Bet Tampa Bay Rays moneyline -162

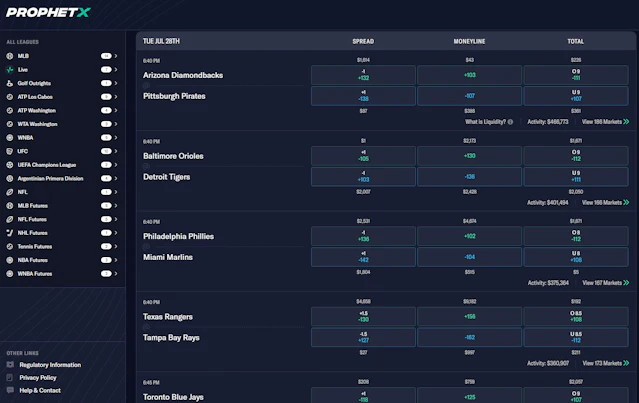coord(469,337)
